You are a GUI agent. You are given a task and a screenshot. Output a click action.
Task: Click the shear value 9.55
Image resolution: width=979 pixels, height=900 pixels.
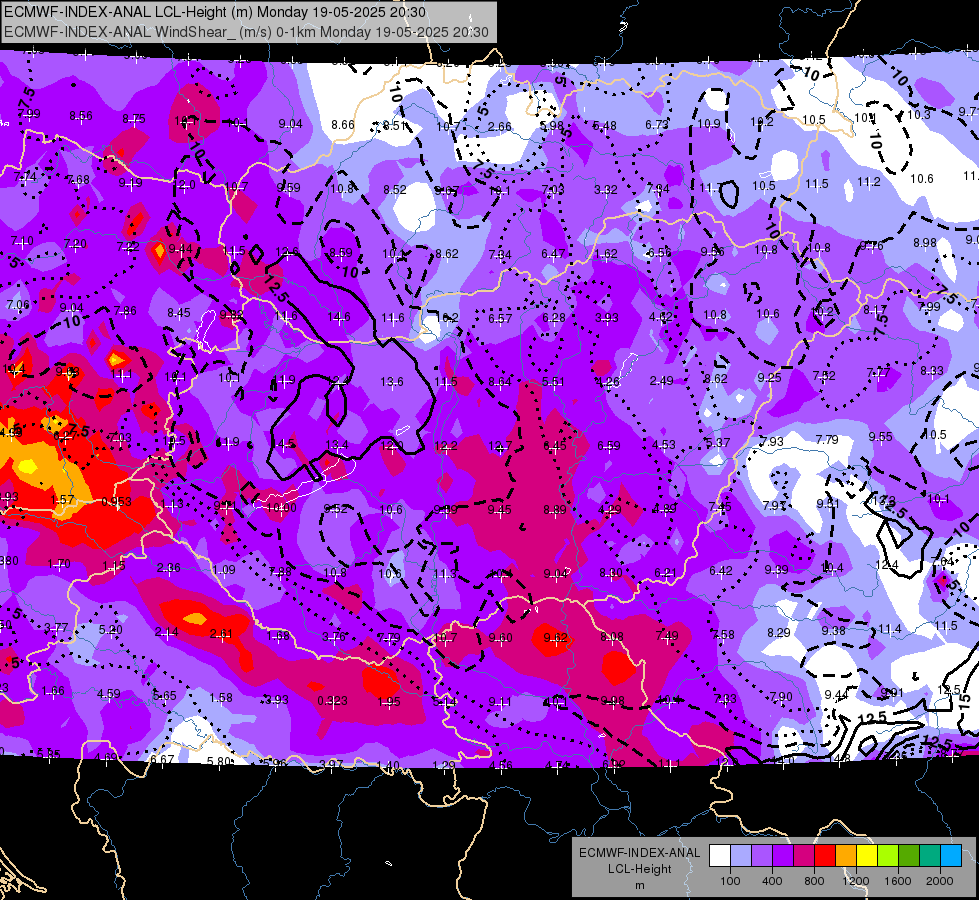point(880,437)
